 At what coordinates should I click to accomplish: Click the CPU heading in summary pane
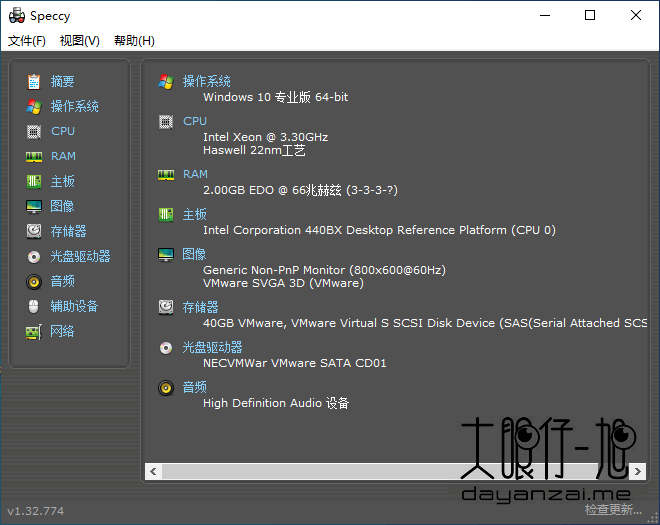click(x=195, y=121)
